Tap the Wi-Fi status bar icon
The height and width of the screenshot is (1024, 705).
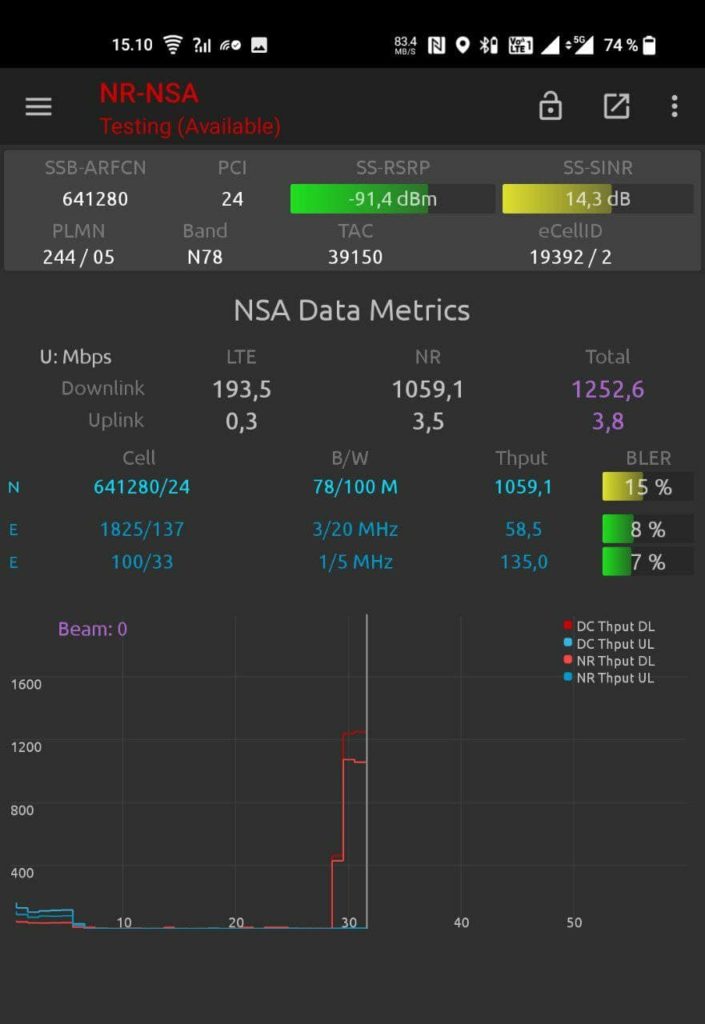[173, 44]
